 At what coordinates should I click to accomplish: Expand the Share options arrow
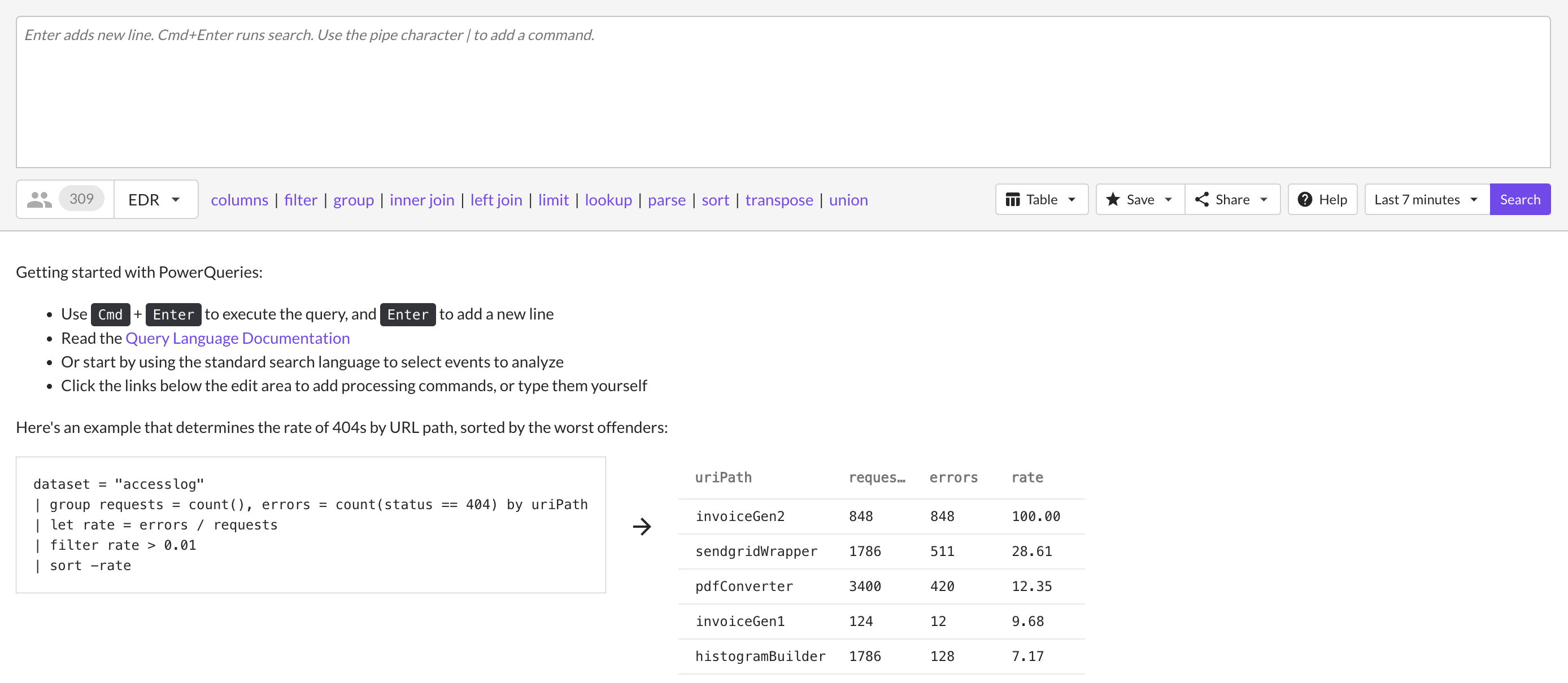[x=1264, y=199]
